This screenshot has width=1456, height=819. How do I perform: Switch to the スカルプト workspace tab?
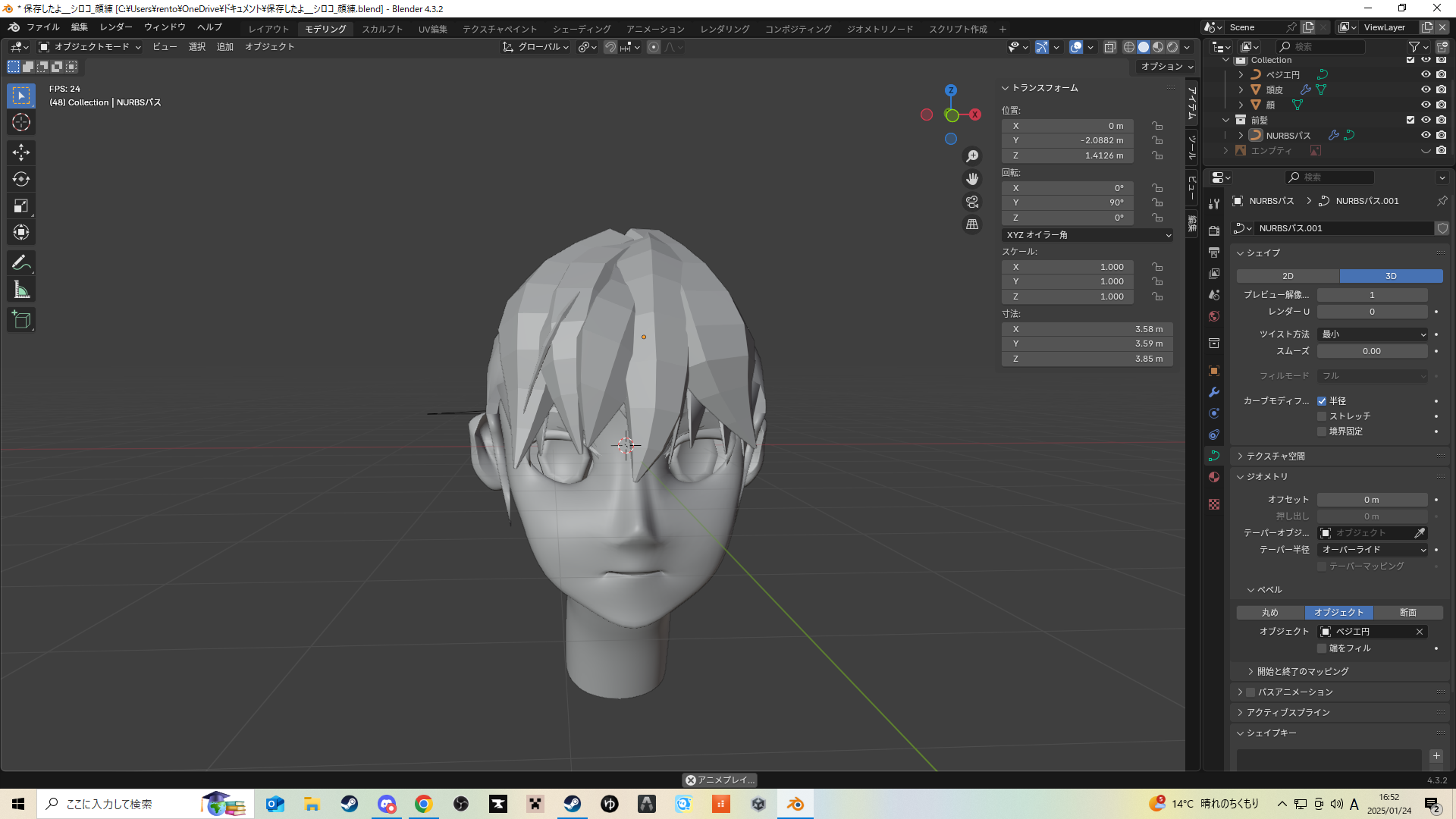[382, 29]
